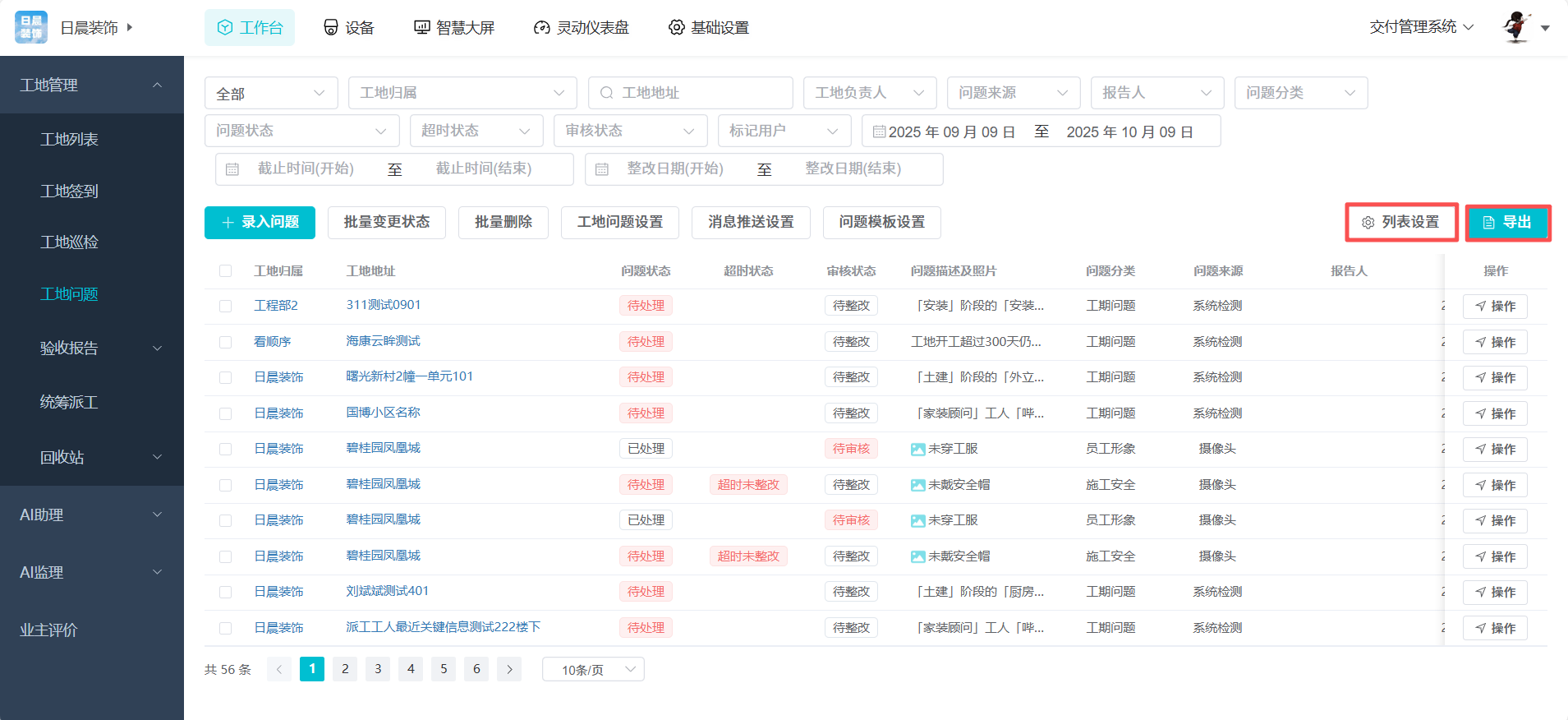This screenshot has height=720, width=1568.
Task: Export the list with 导出 button
Action: click(1507, 222)
